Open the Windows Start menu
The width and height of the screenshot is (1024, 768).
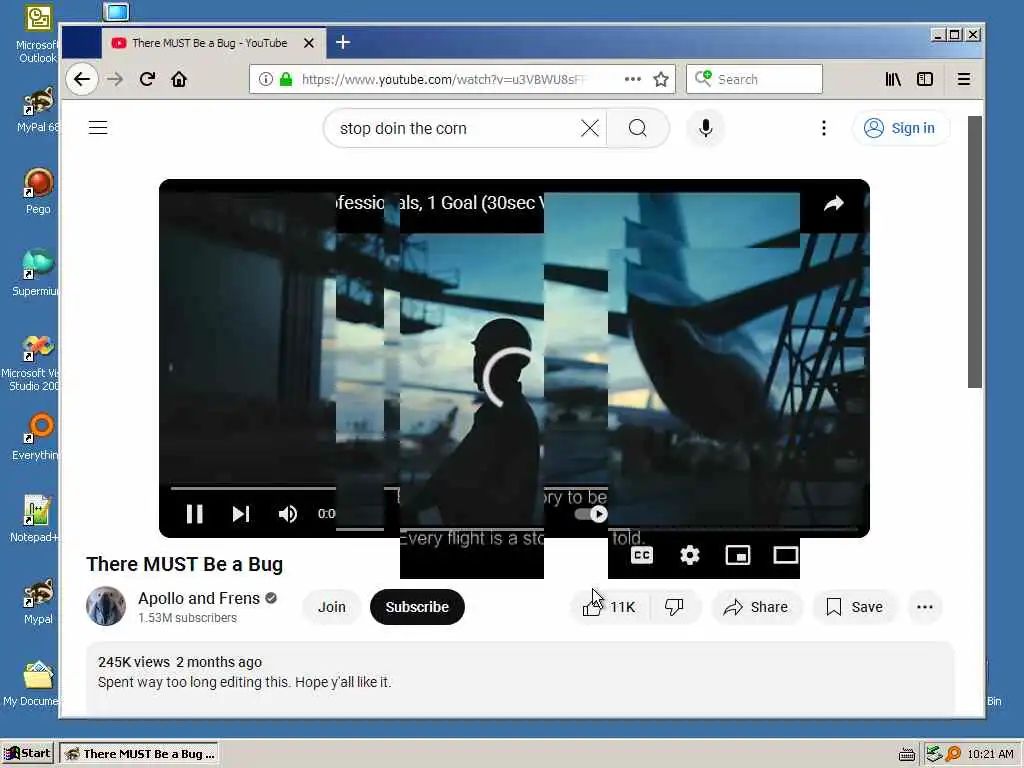coord(27,754)
